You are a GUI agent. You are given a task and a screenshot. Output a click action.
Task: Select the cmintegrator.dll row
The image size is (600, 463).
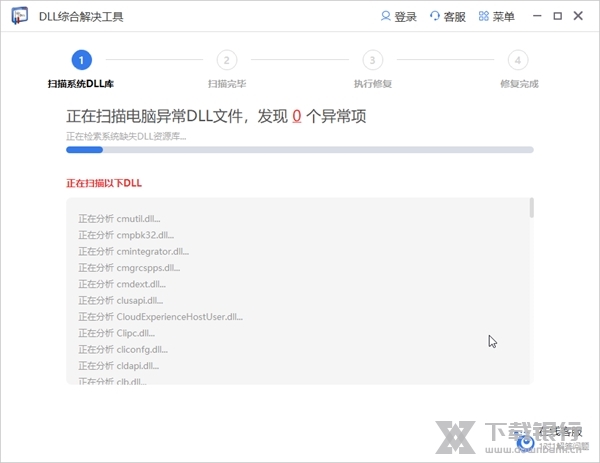[x=134, y=251]
